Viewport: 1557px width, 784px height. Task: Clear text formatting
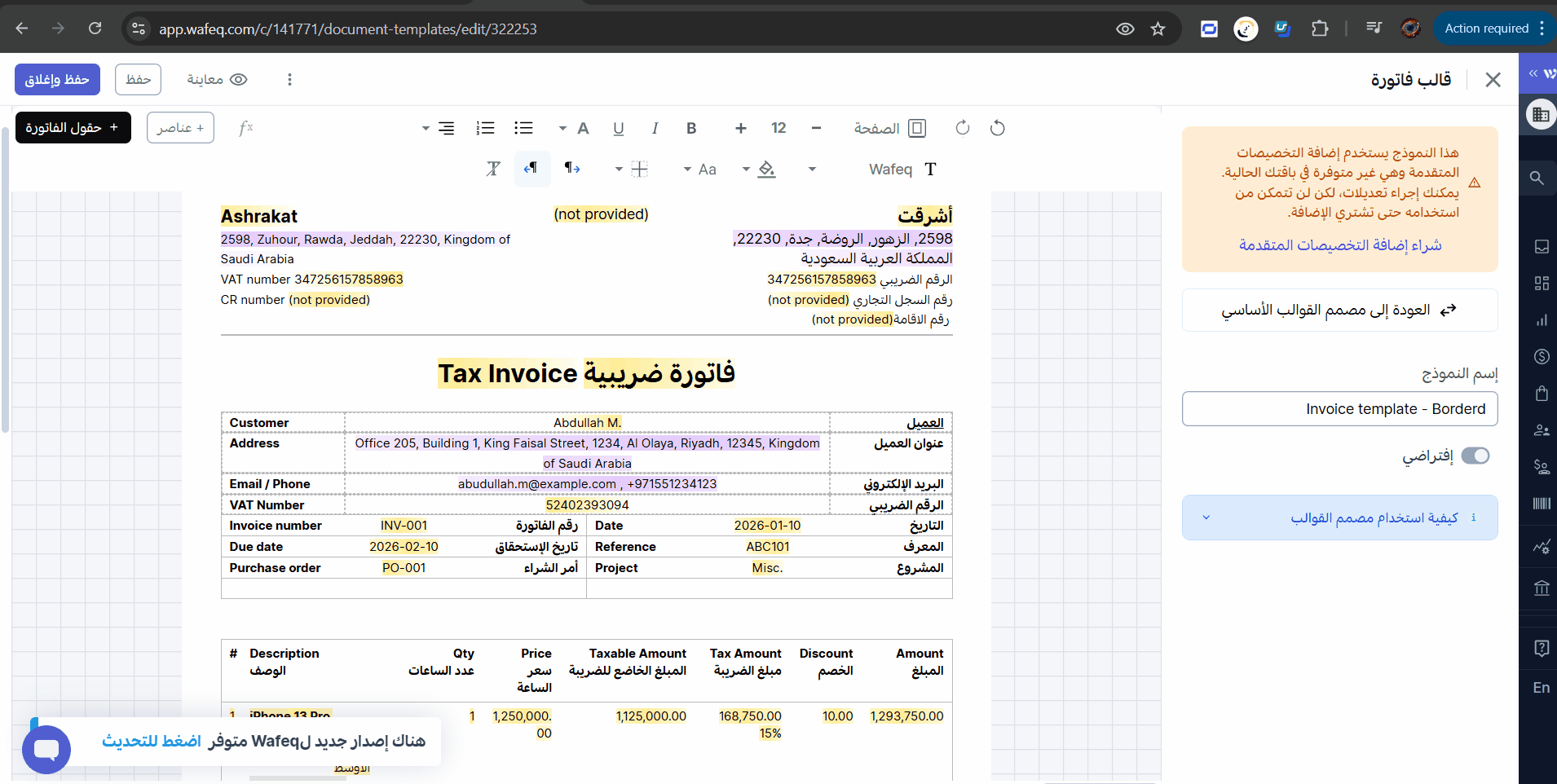click(x=493, y=169)
